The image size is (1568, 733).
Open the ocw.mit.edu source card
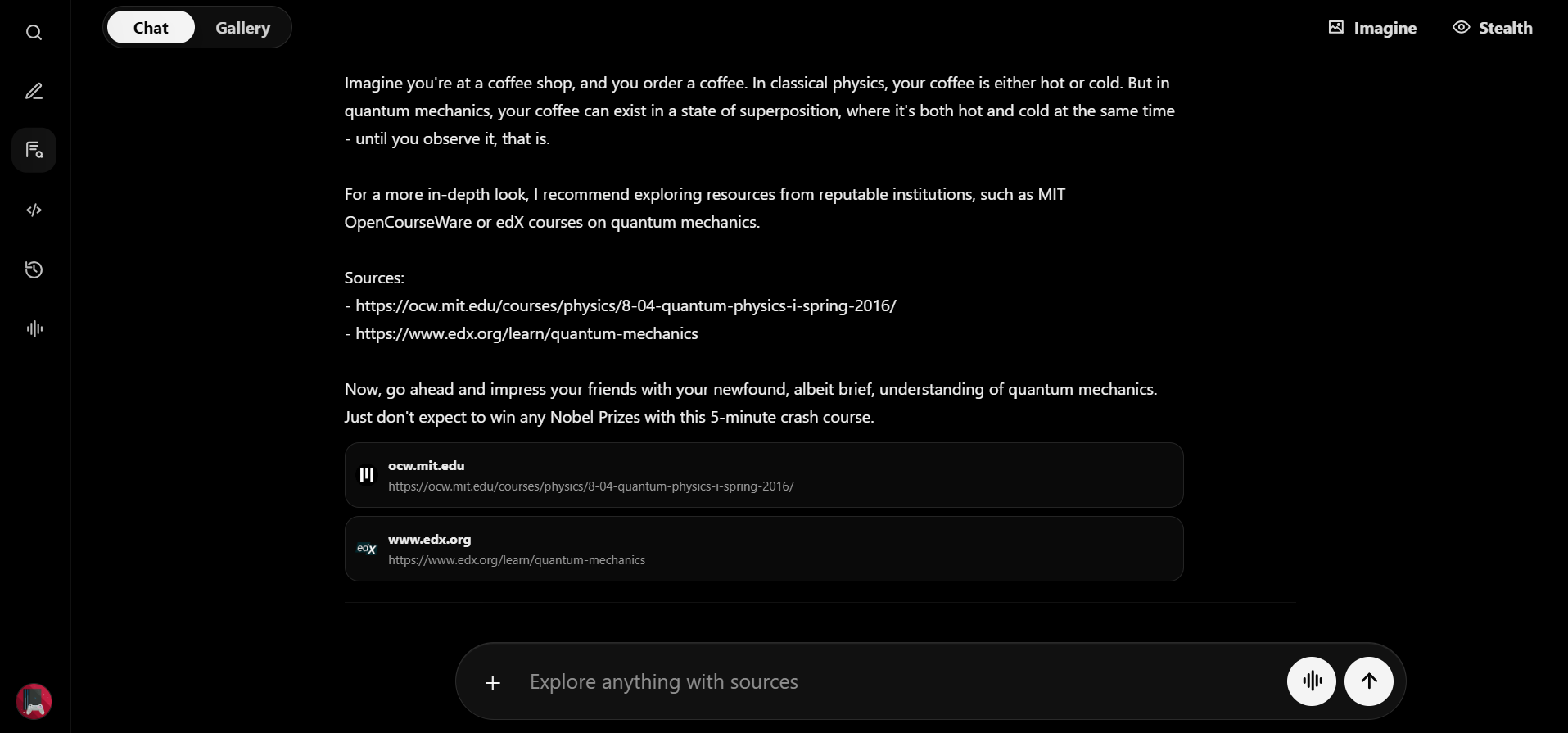(x=764, y=475)
